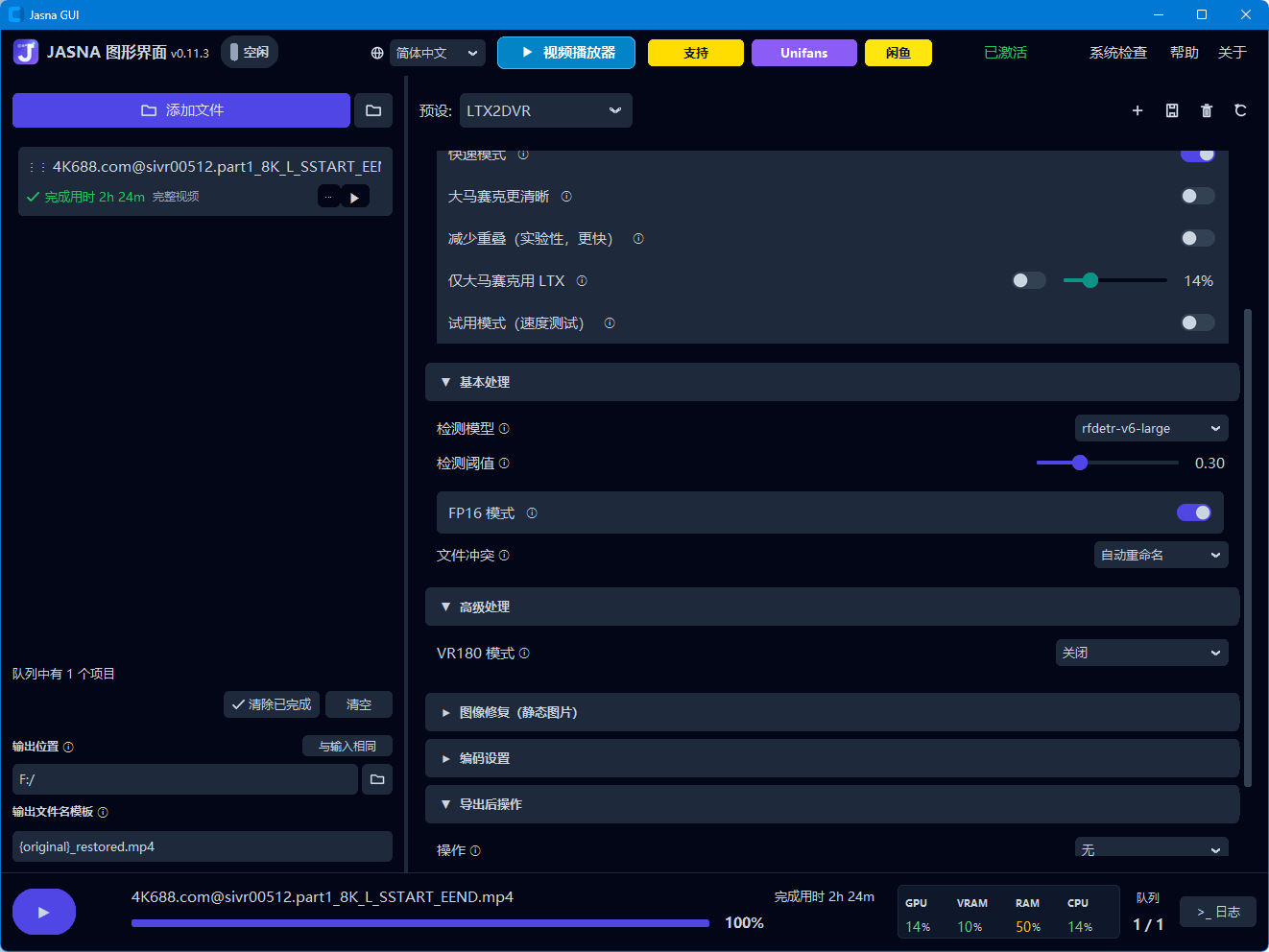The image size is (1269, 952).
Task: Click the 添加文件 button
Action: pos(181,110)
